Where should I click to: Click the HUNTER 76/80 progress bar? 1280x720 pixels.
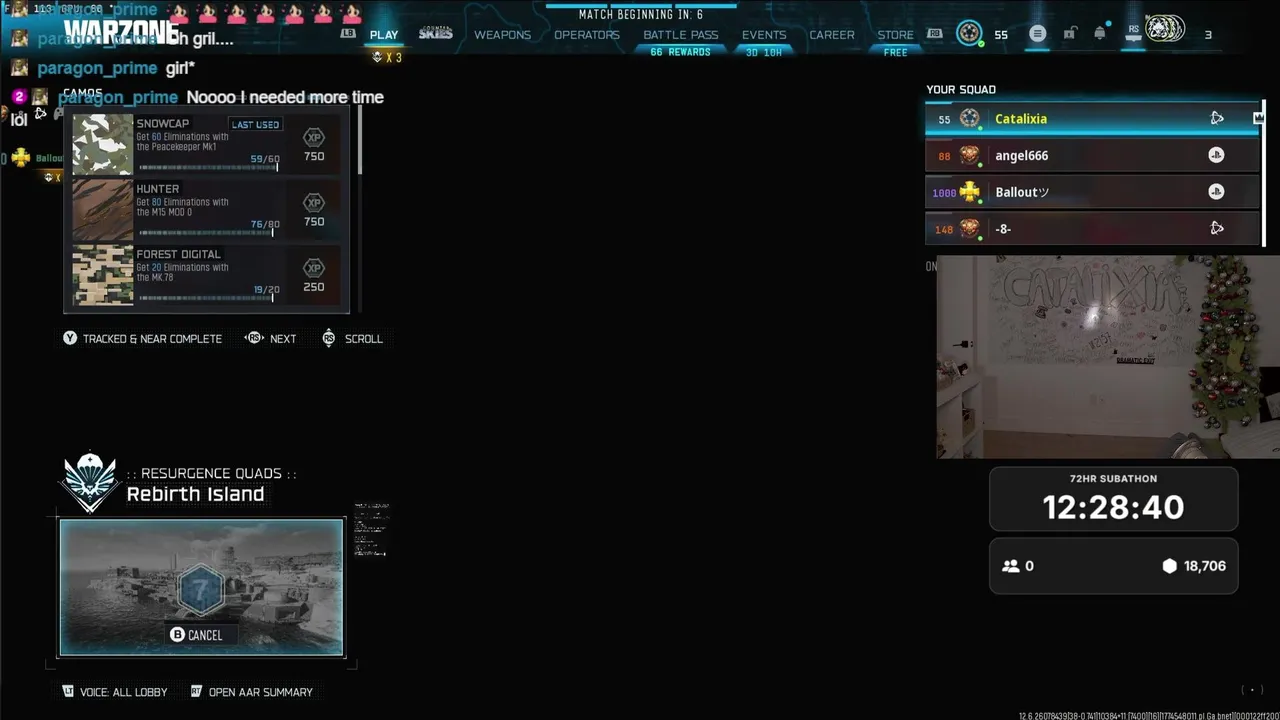[208, 232]
